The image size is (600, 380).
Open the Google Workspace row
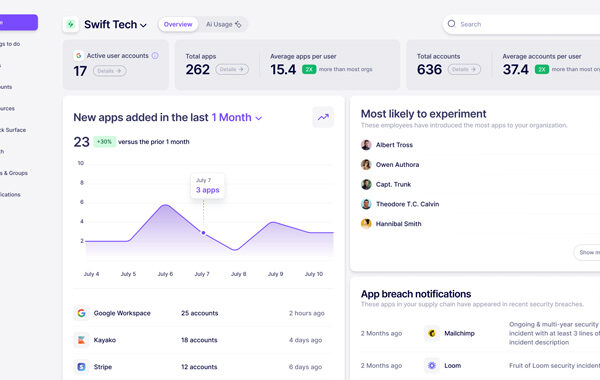203,313
